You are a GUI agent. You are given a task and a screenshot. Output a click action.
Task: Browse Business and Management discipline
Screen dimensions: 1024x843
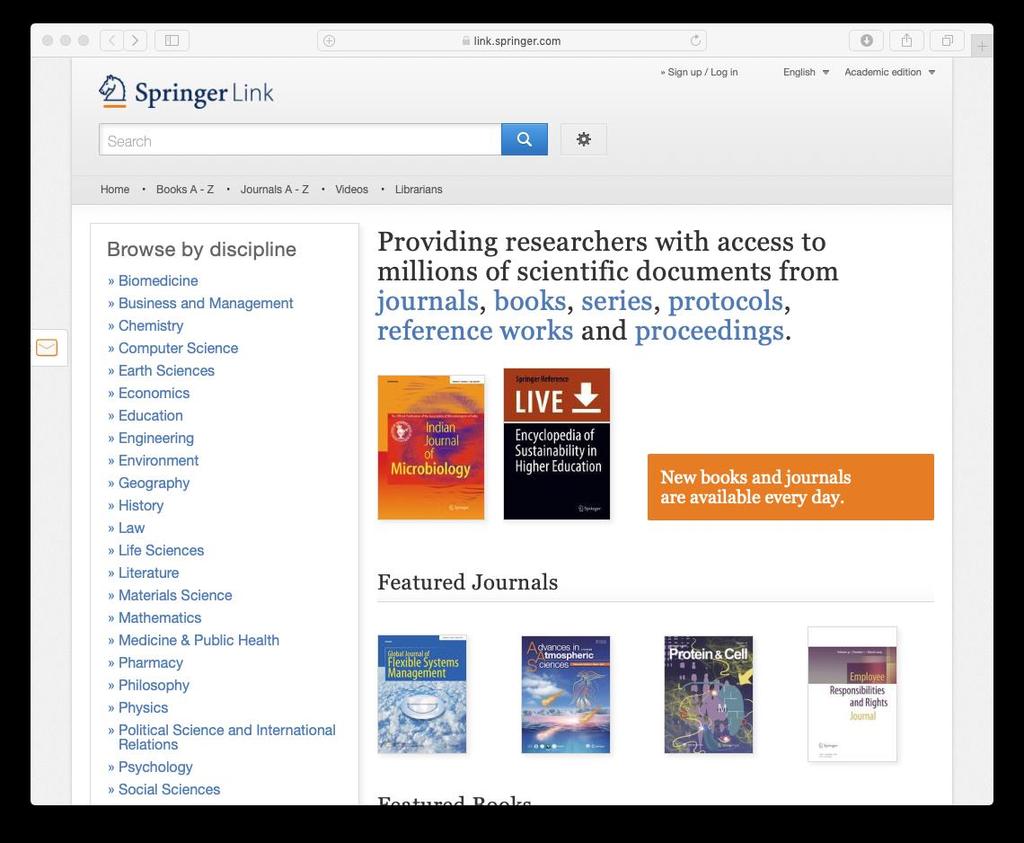(x=206, y=303)
